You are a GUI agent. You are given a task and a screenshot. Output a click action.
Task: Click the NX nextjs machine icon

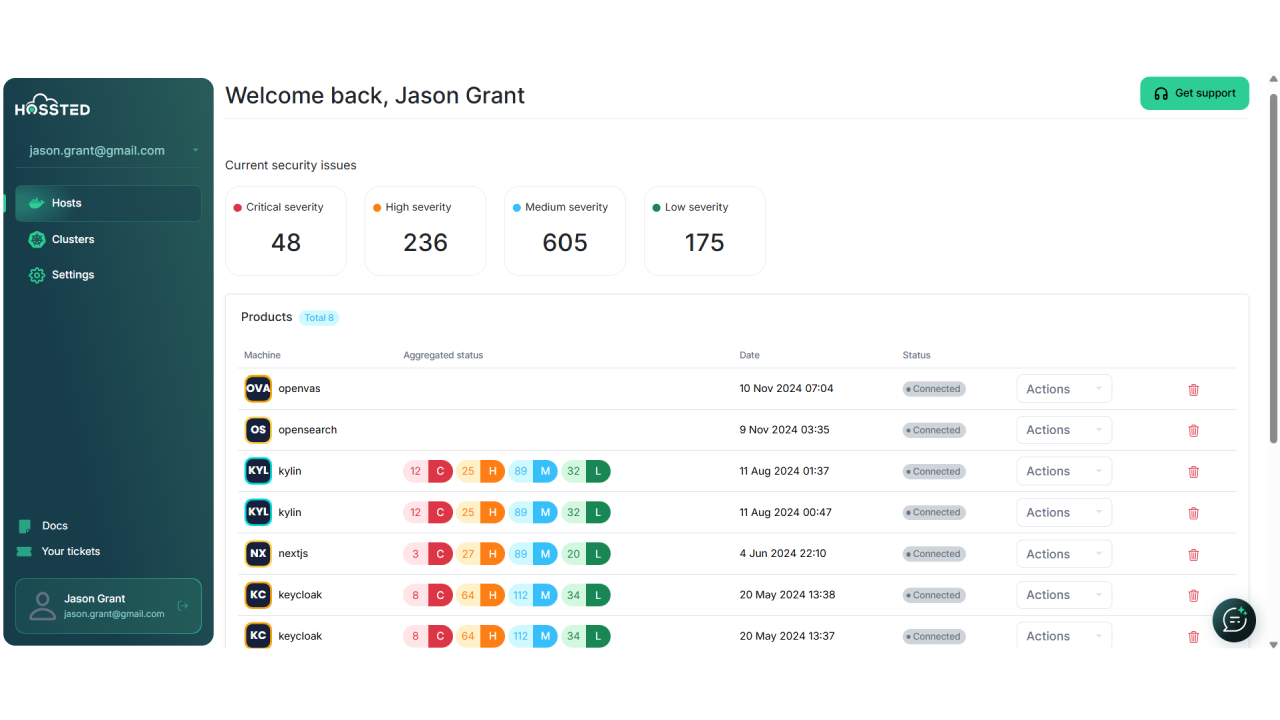258,554
